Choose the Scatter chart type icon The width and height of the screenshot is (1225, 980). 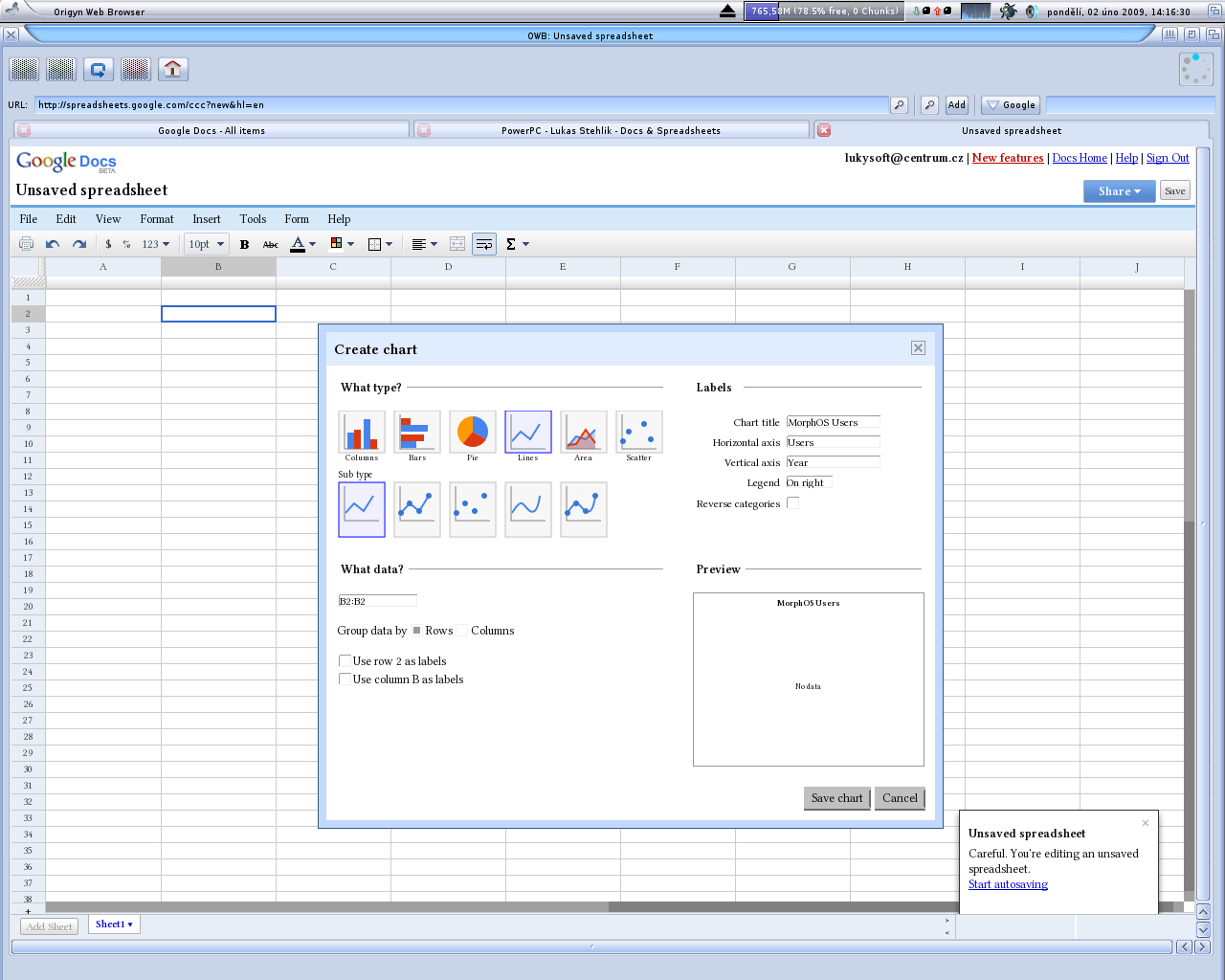click(x=639, y=432)
